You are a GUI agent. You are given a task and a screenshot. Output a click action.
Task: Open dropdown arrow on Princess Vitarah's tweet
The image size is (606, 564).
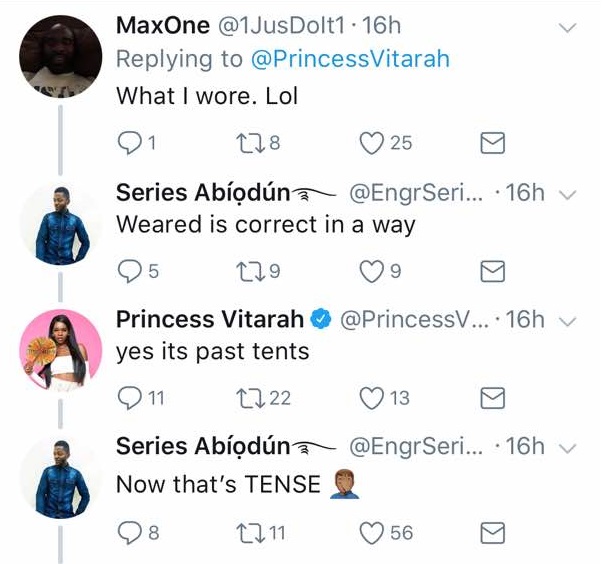(567, 321)
